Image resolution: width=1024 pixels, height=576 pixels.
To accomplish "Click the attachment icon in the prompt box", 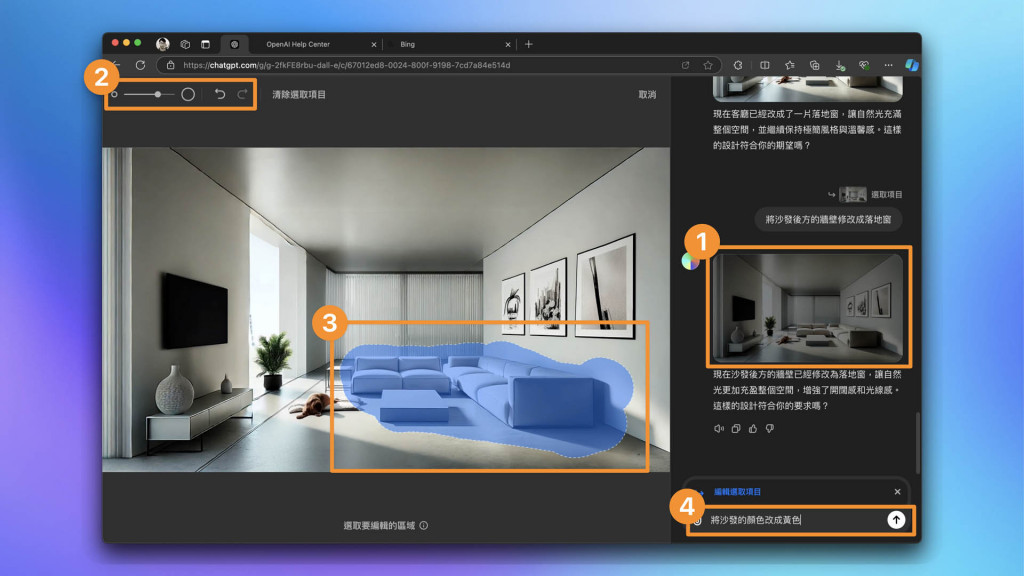I will (x=697, y=520).
